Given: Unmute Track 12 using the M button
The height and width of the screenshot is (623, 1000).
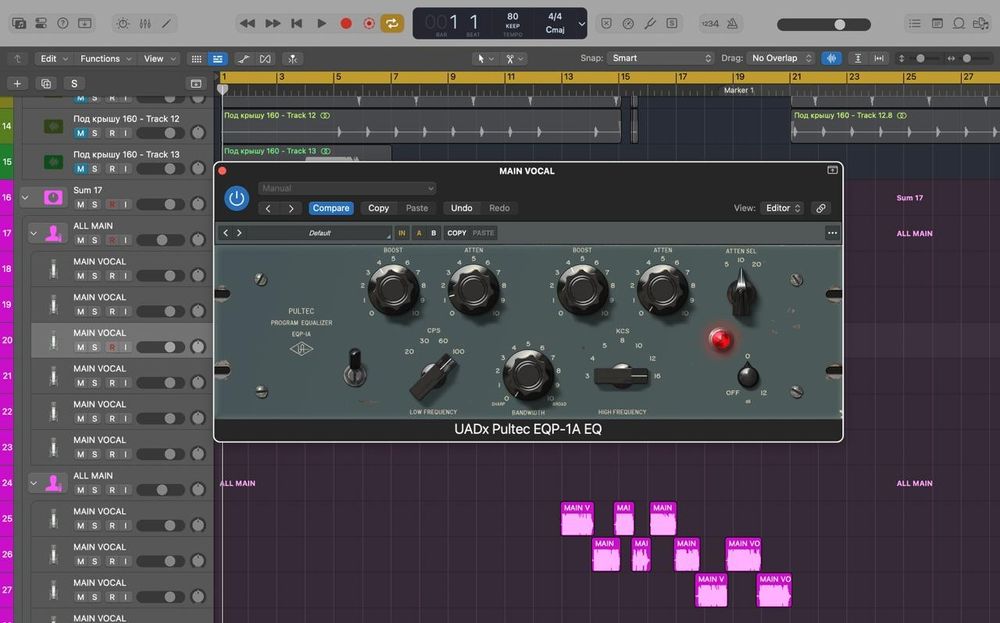Looking at the screenshot, I should click(x=80, y=133).
